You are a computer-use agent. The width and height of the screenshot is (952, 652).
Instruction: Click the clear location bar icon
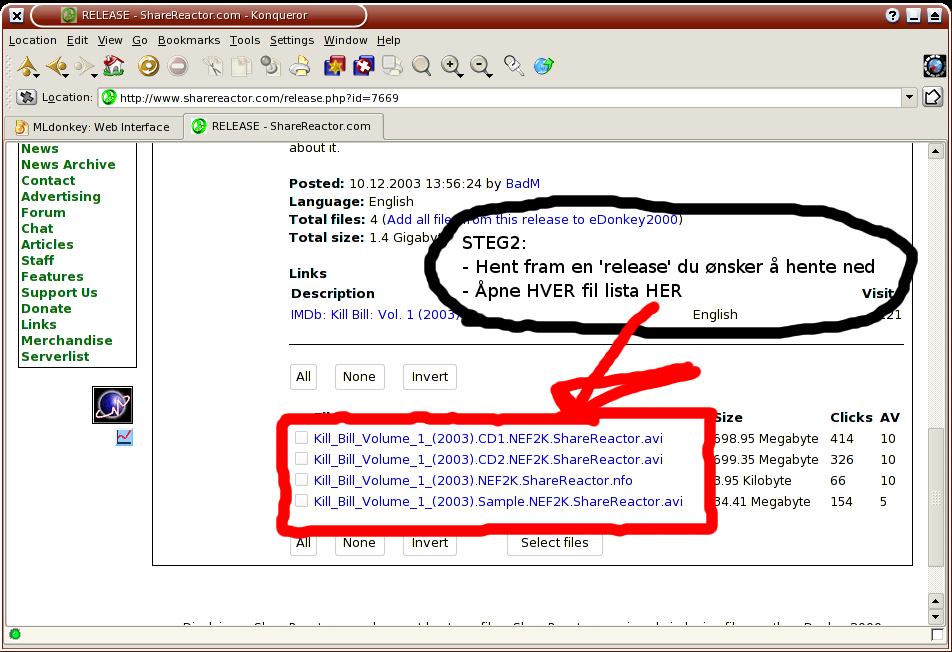tap(27, 98)
